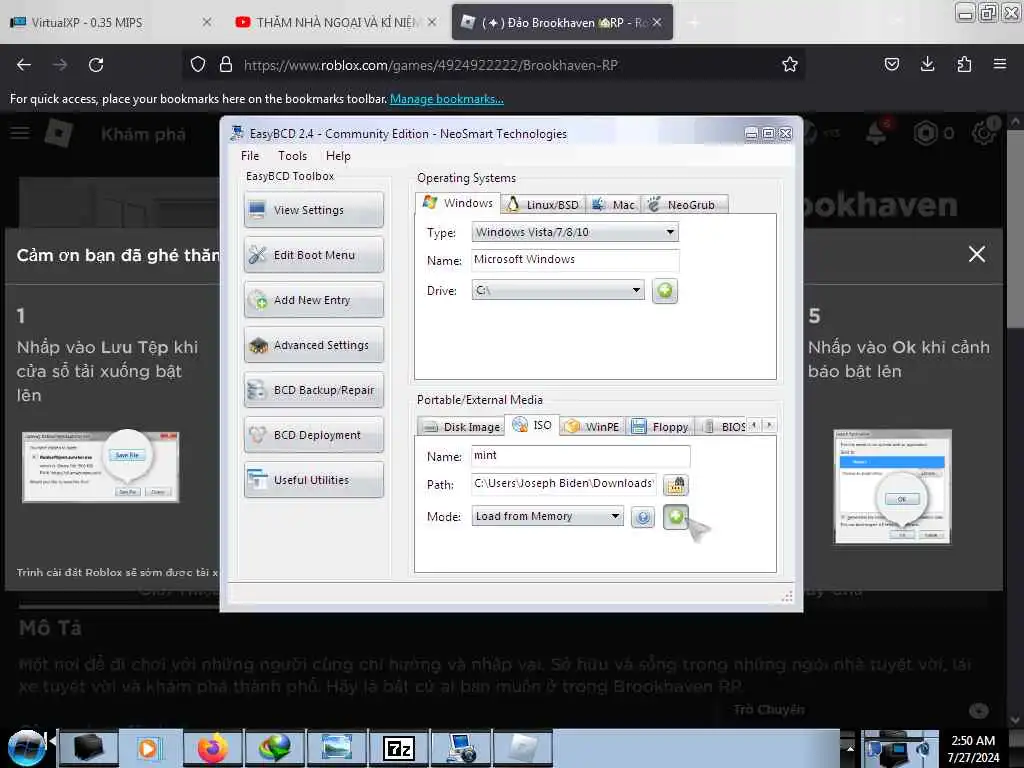The height and width of the screenshot is (768, 1024).
Task: Open Roblox settings gear icon
Action: coord(983,133)
